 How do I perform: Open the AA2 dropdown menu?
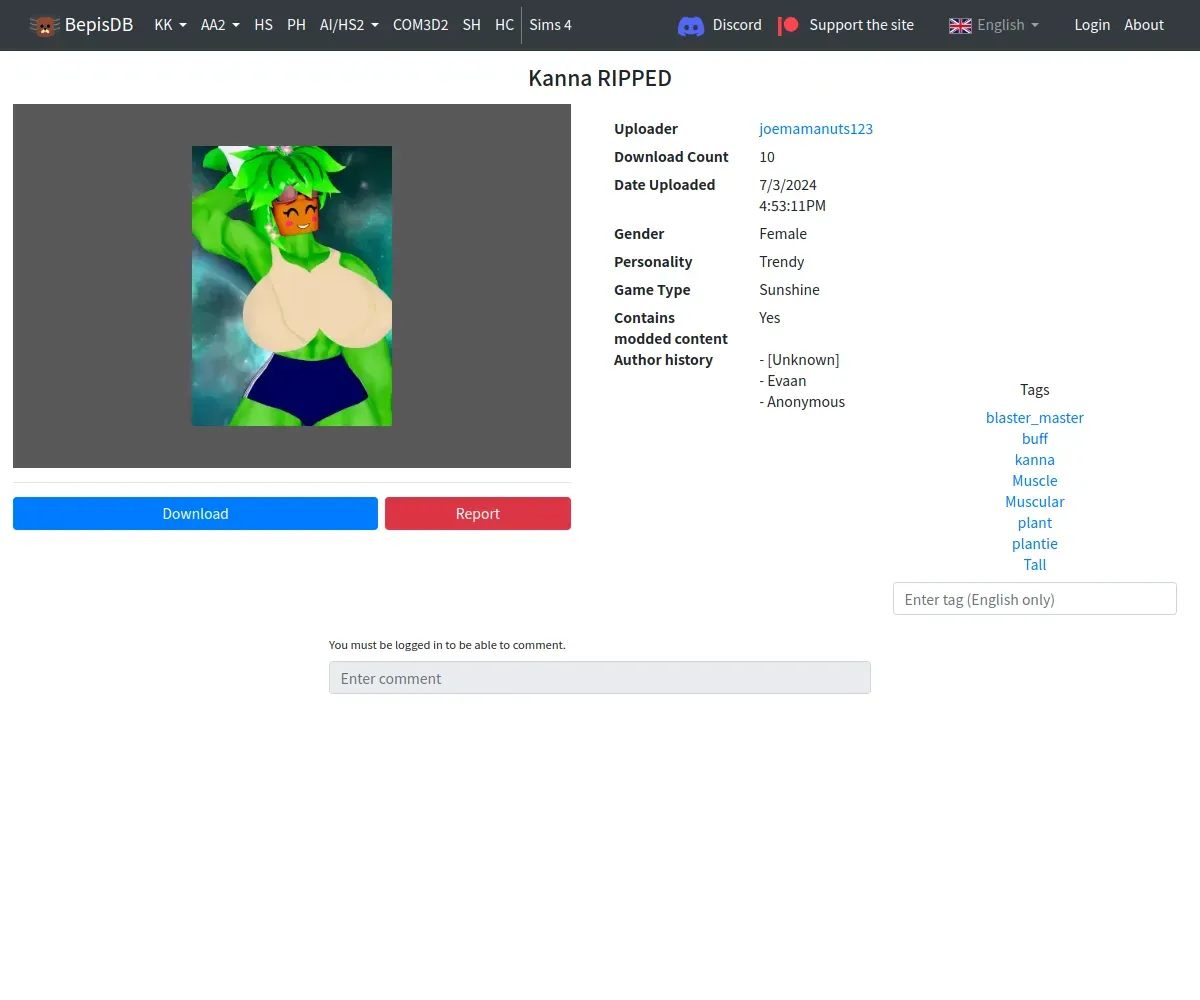point(220,25)
